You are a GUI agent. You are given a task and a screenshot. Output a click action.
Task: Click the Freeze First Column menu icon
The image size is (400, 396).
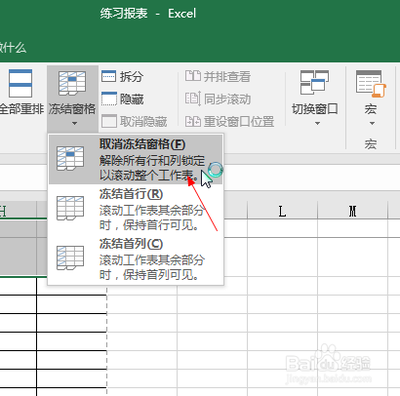(x=70, y=258)
